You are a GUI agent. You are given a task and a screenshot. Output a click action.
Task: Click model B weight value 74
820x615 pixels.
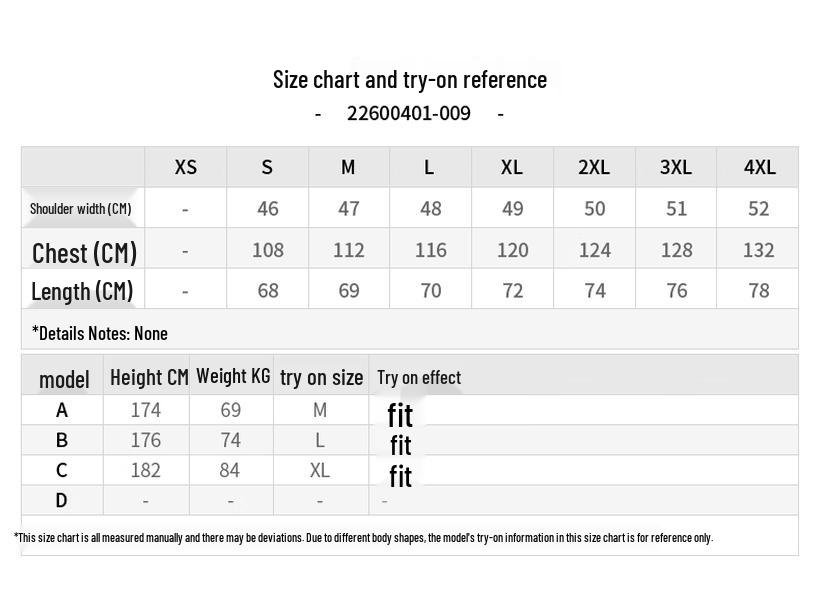tap(230, 440)
